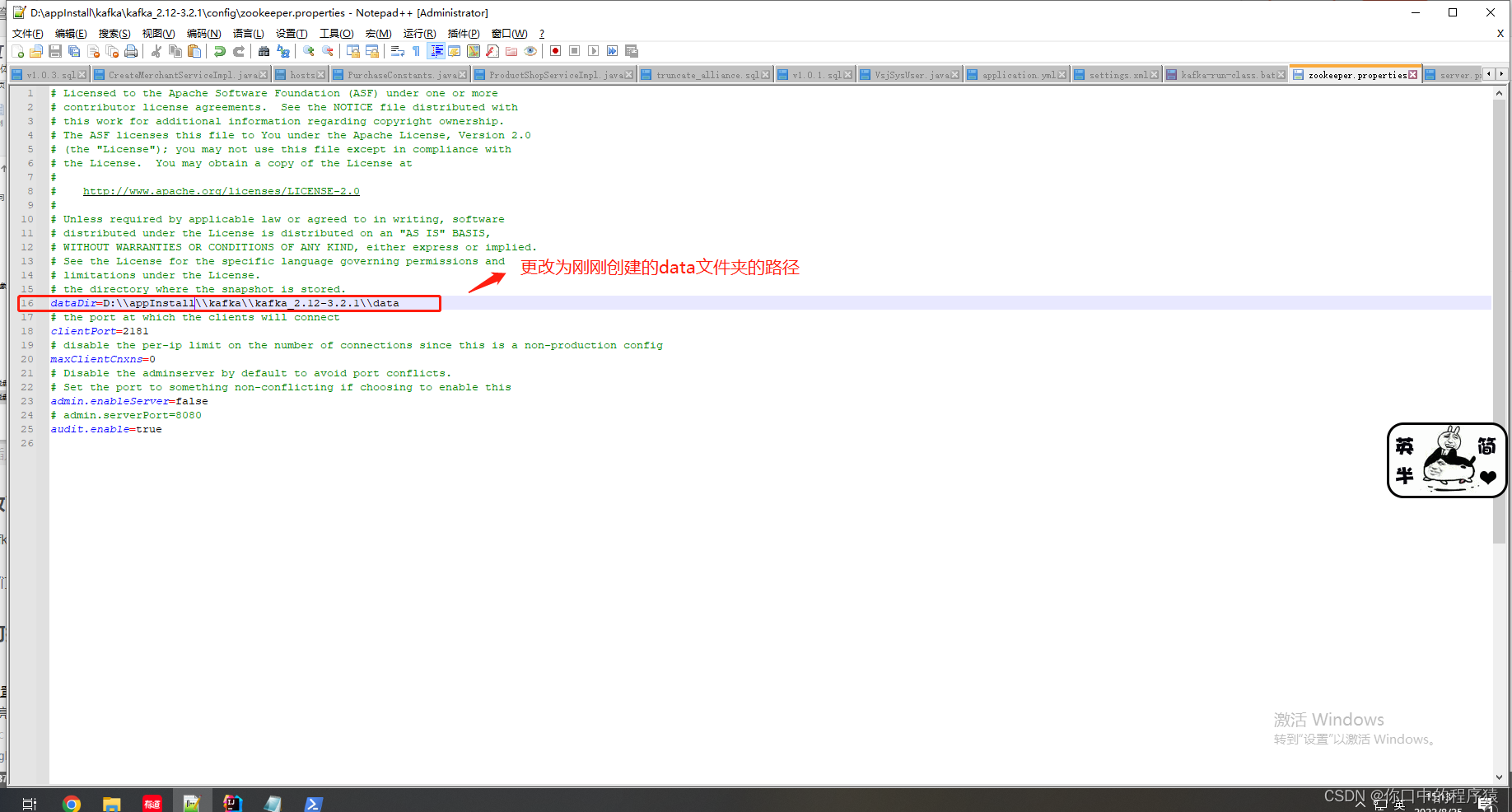Create a new file via toolbar icon
Viewport: 1512px width, 812px height.
[17, 51]
